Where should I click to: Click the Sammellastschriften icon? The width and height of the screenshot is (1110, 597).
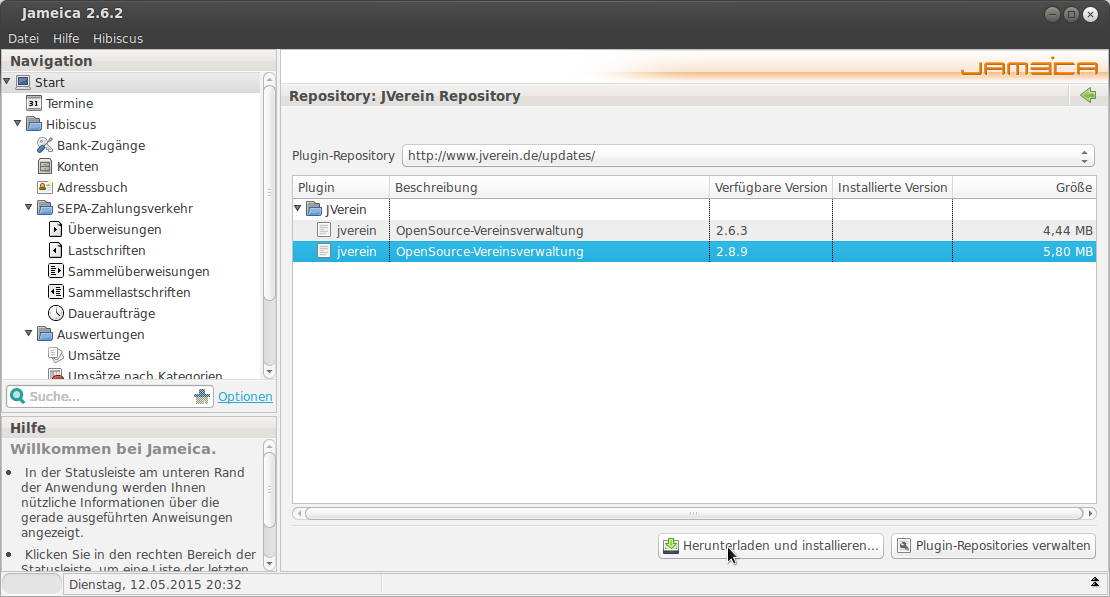(56, 292)
